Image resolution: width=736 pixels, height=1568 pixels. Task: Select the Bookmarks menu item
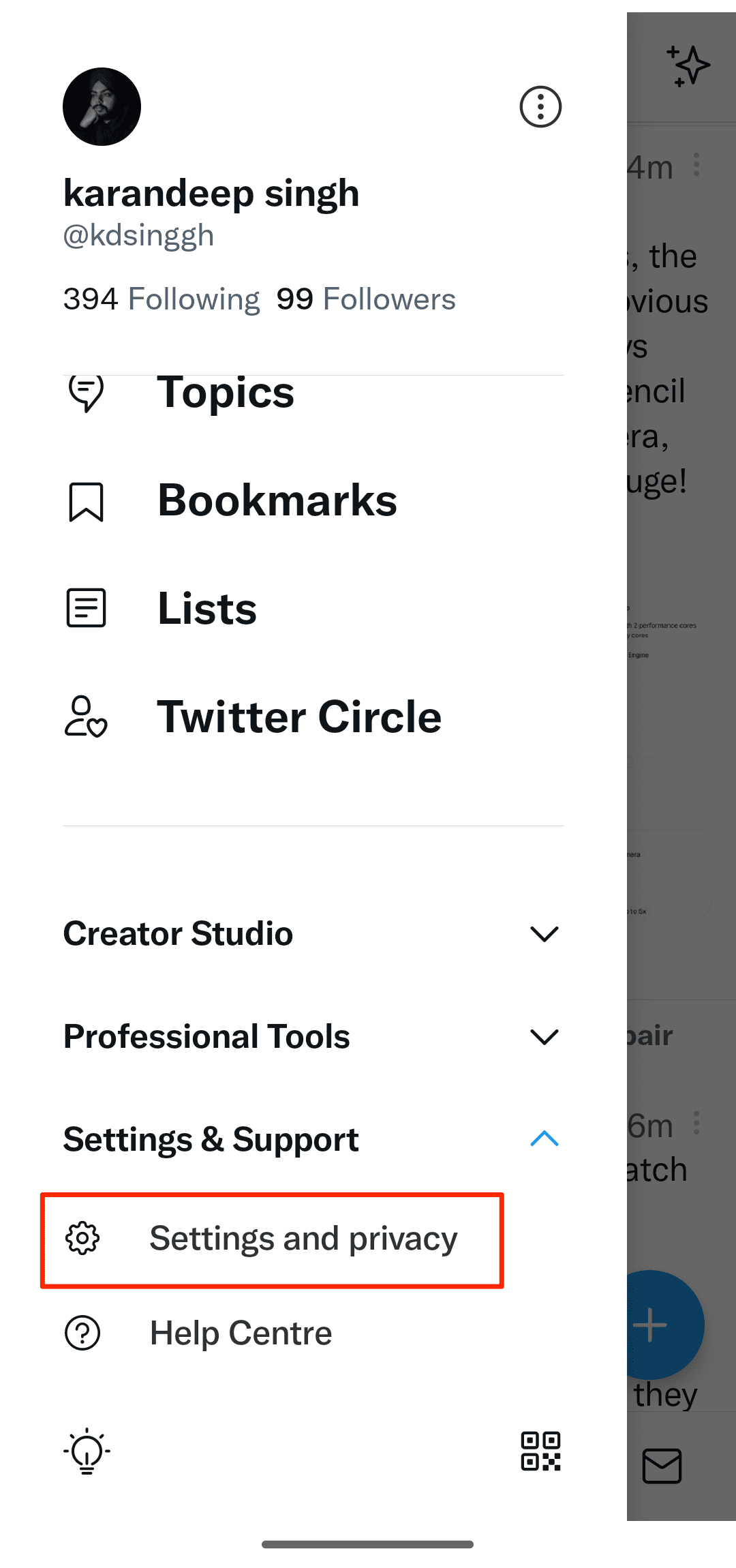pos(277,500)
